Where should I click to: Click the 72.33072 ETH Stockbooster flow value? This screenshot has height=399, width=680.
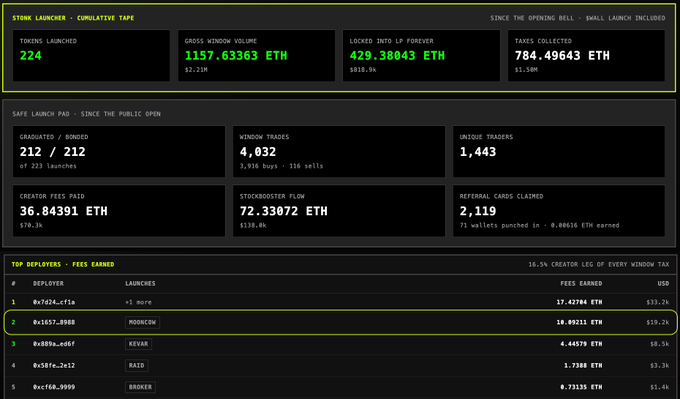(x=283, y=211)
